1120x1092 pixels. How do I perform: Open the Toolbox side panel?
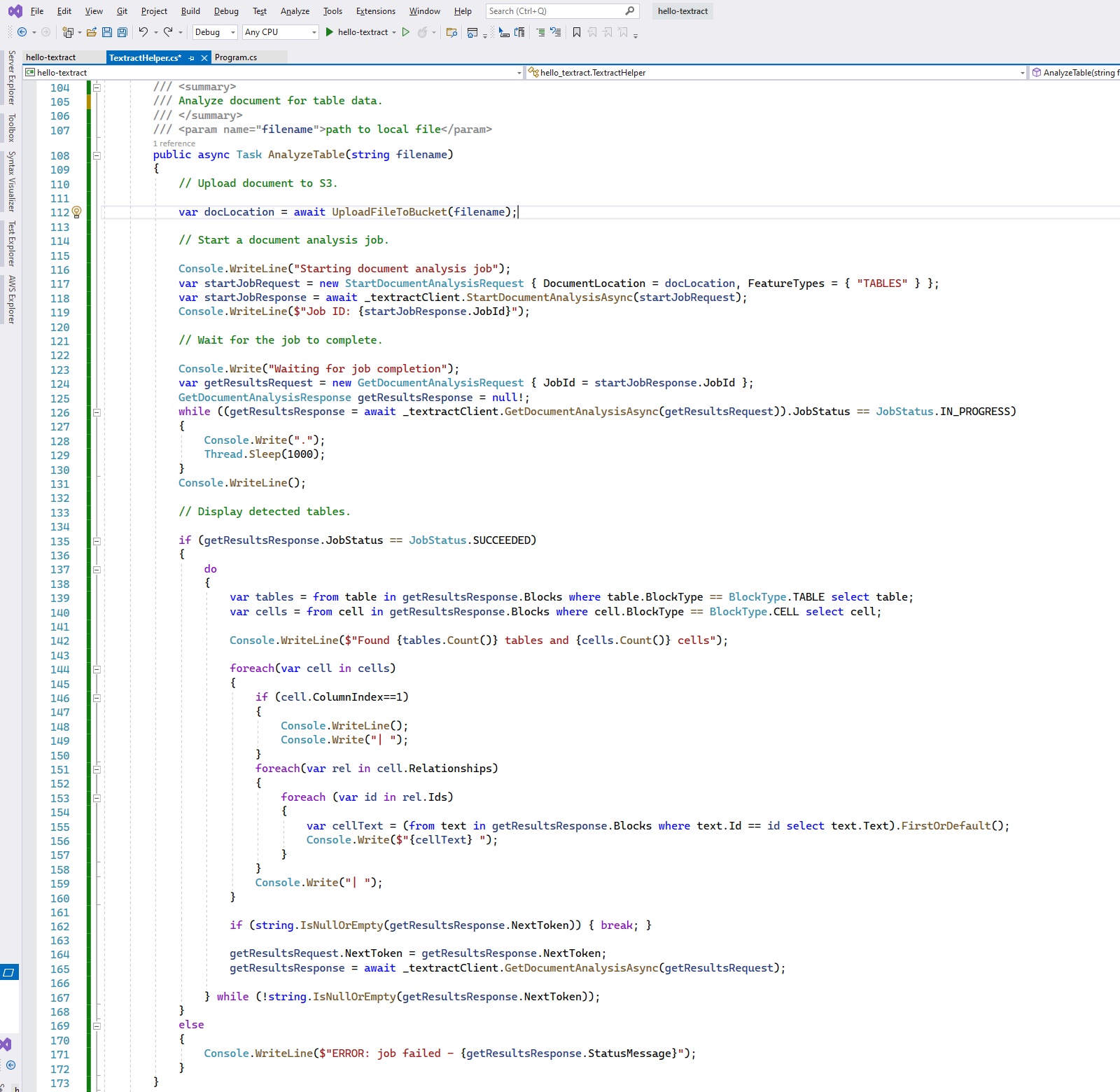tap(11, 128)
